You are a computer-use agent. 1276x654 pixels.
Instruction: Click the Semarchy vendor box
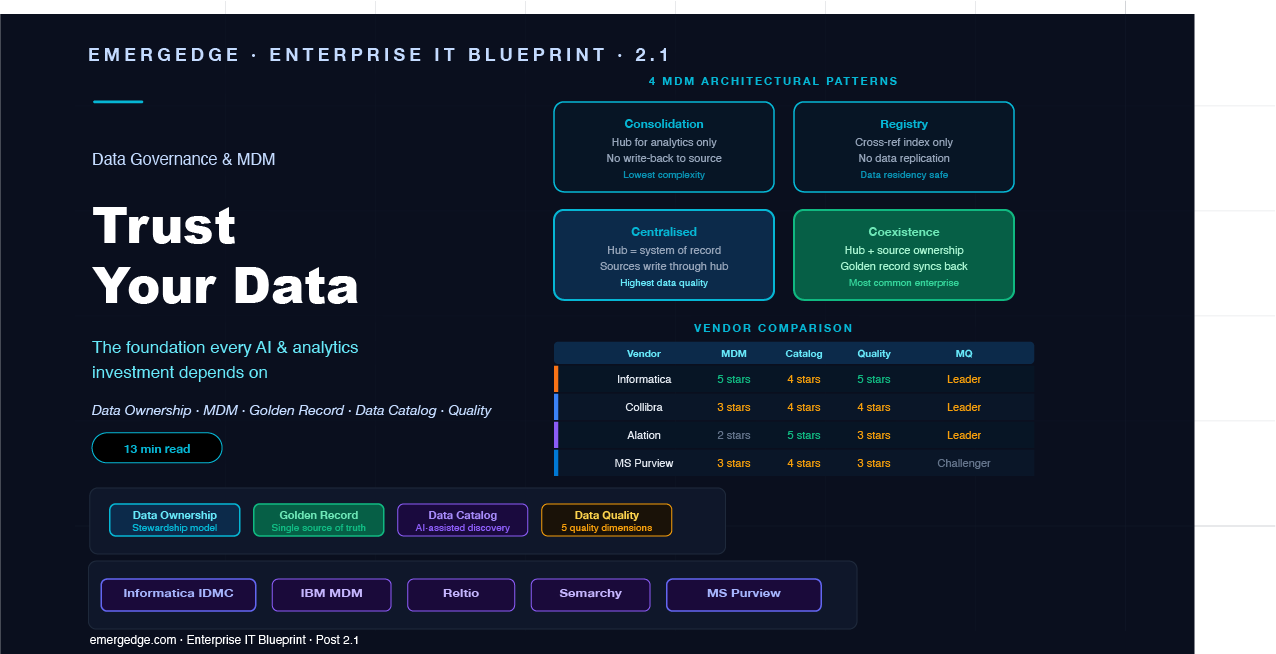pos(591,595)
